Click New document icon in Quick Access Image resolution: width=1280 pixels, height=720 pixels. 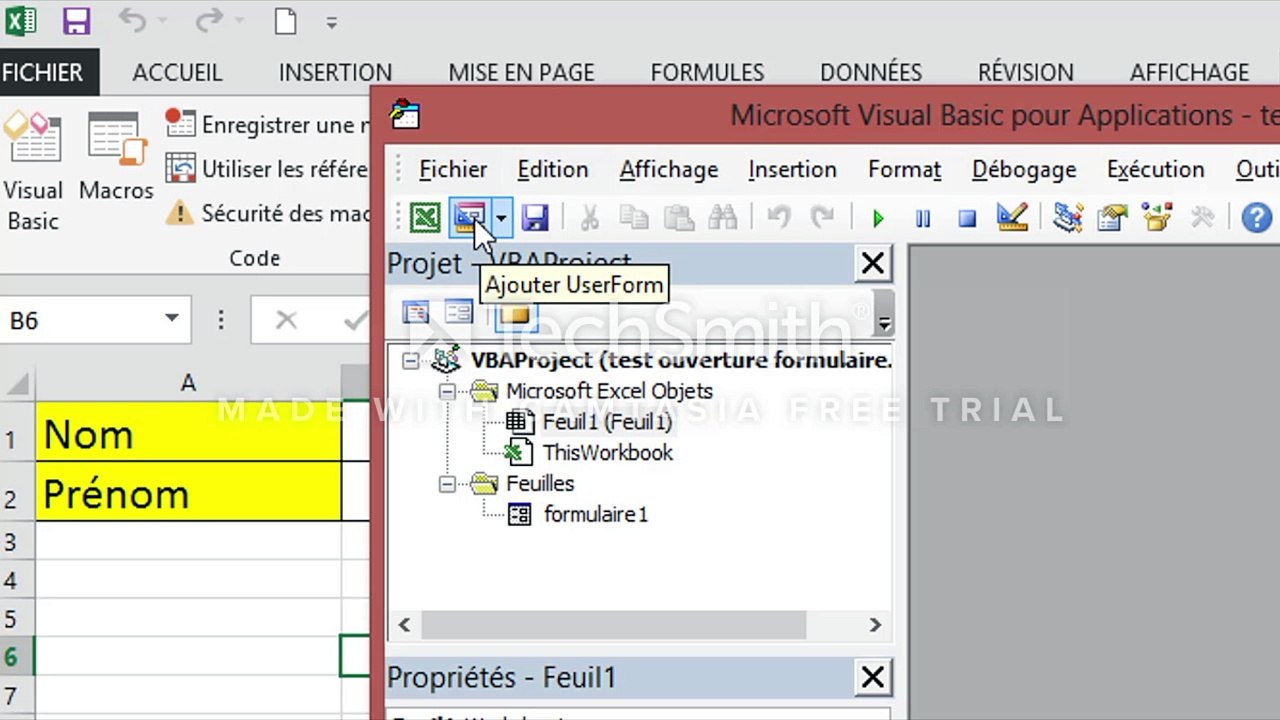286,21
